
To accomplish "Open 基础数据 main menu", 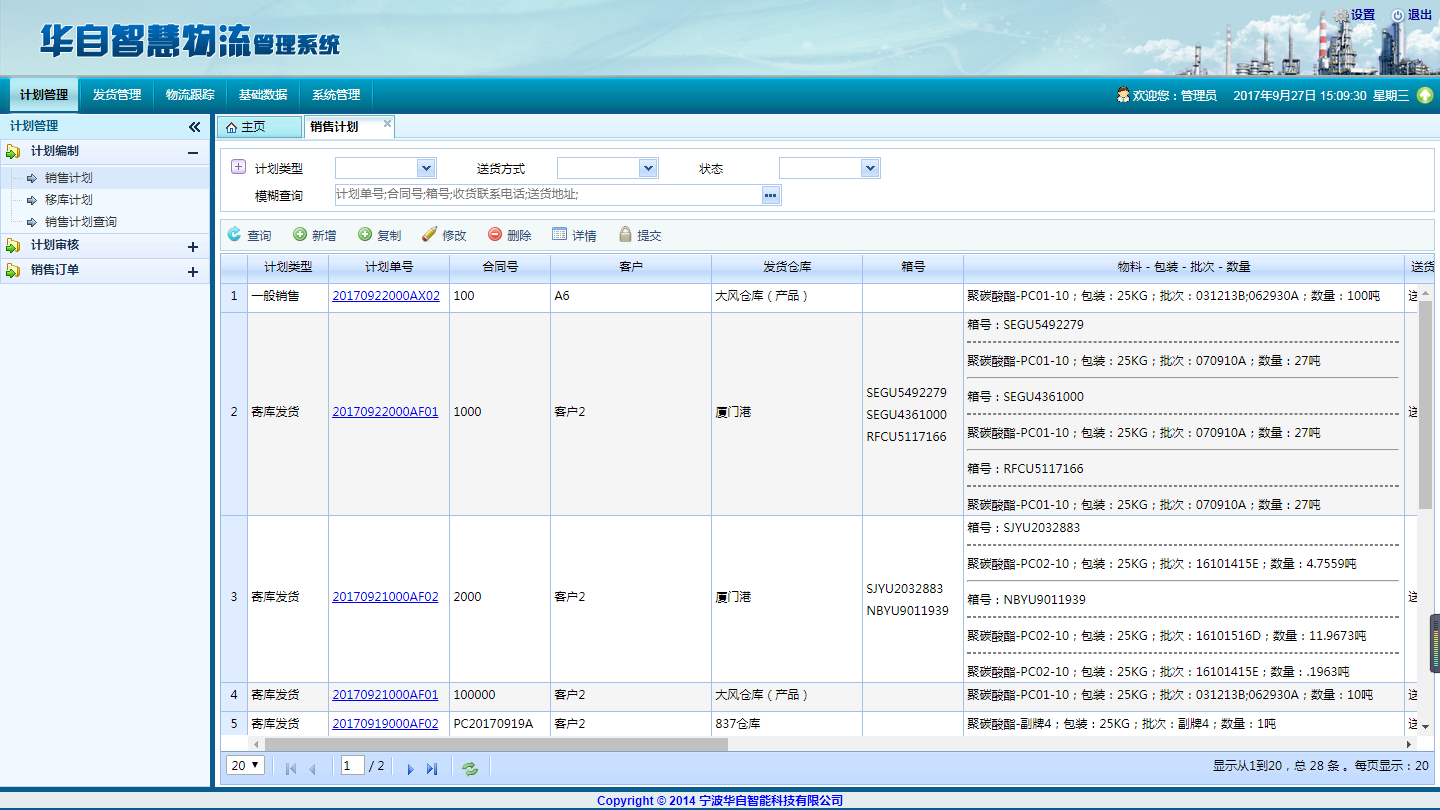I will [263, 95].
